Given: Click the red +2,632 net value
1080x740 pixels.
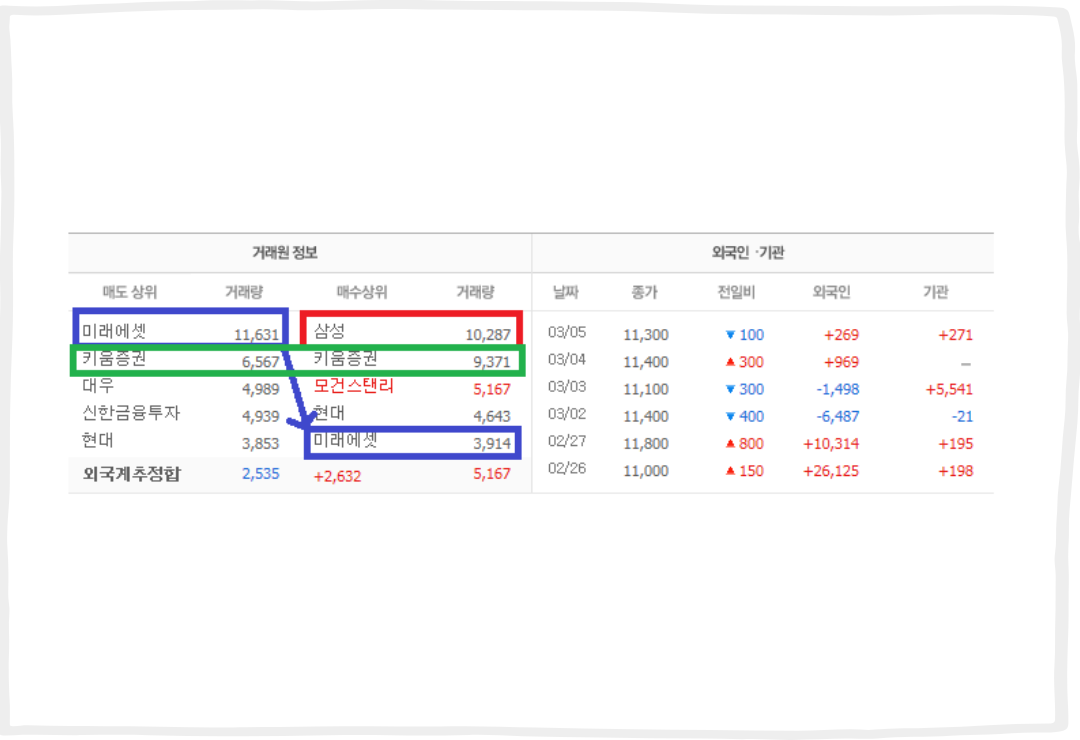Looking at the screenshot, I should click(x=337, y=476).
